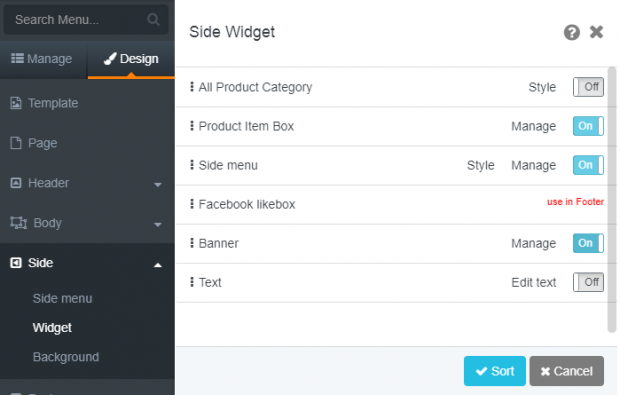Expand the Body section arrow
620x395 pixels.
pyautogui.click(x=158, y=225)
